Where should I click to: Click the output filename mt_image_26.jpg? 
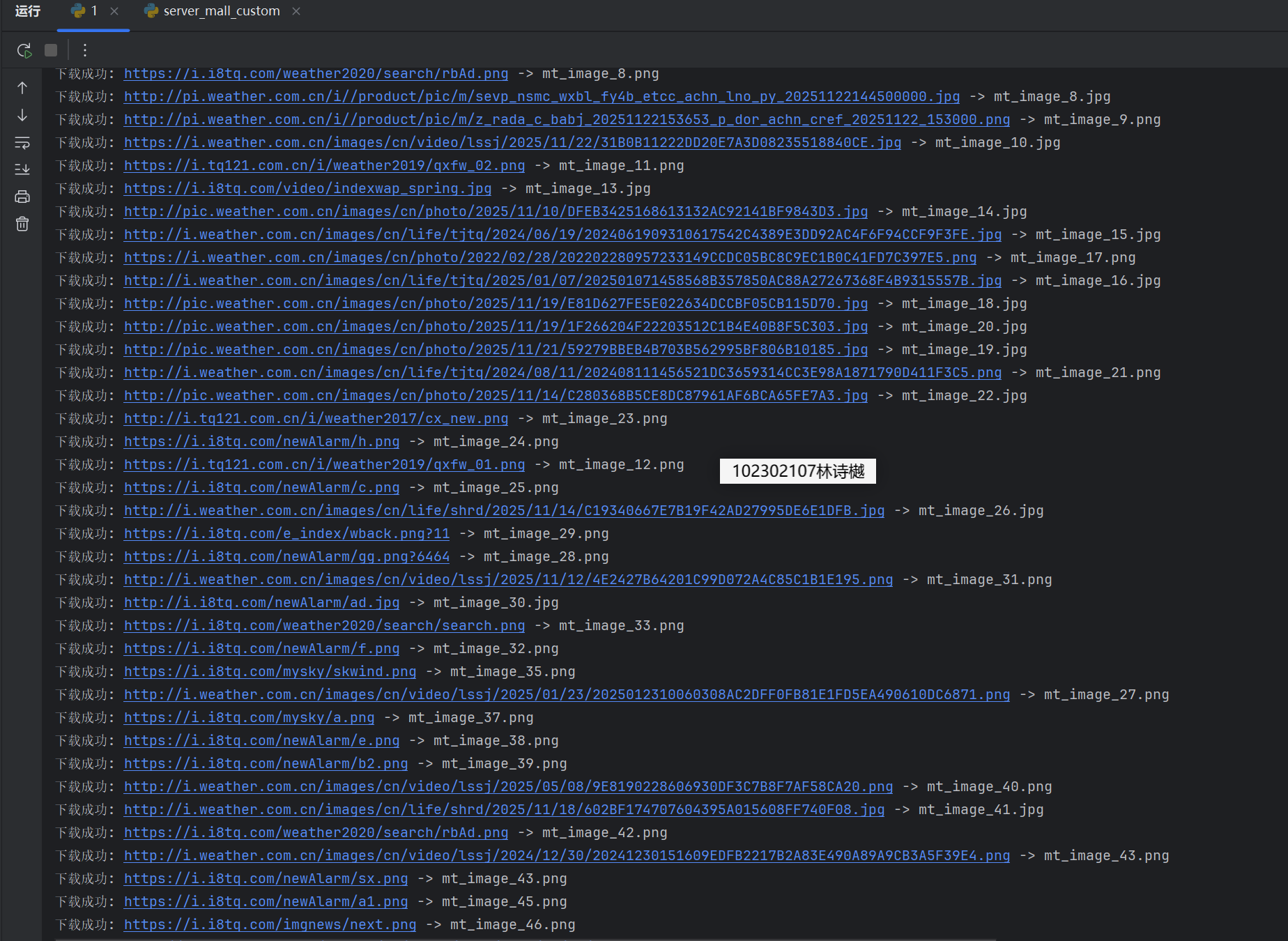point(981,511)
